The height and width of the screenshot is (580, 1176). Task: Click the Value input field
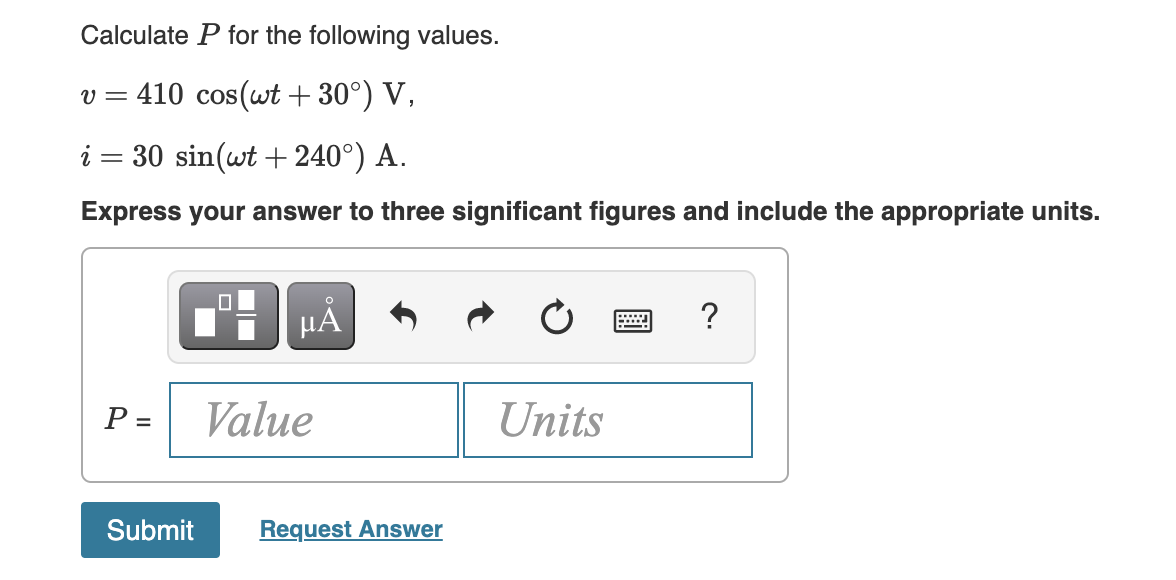(x=313, y=419)
